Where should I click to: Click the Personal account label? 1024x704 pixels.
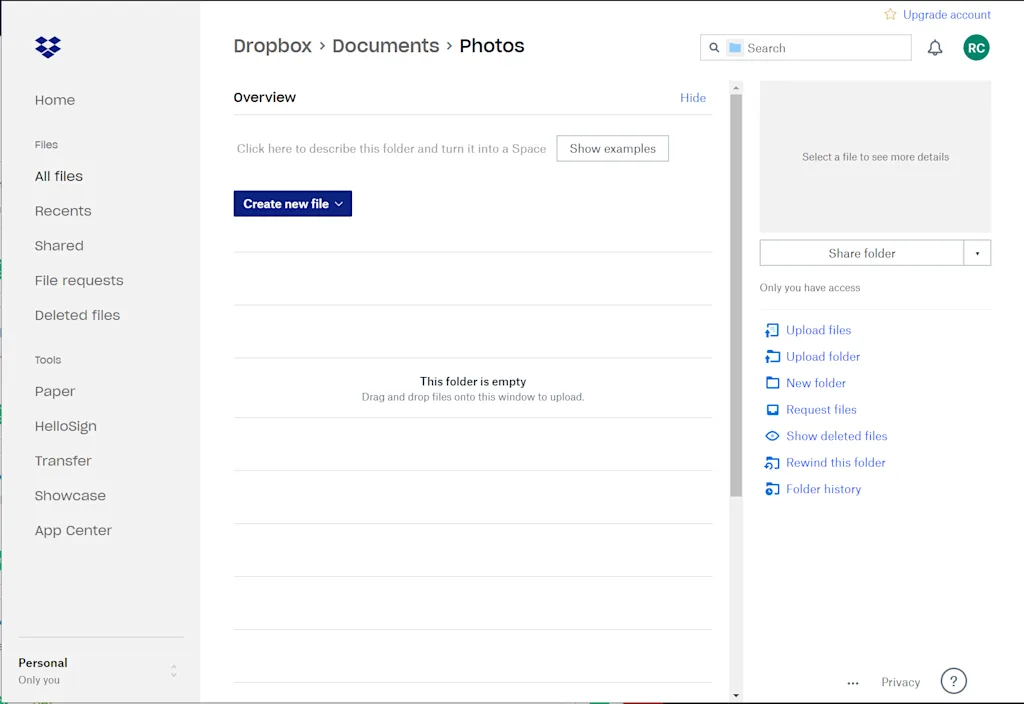tap(42, 662)
